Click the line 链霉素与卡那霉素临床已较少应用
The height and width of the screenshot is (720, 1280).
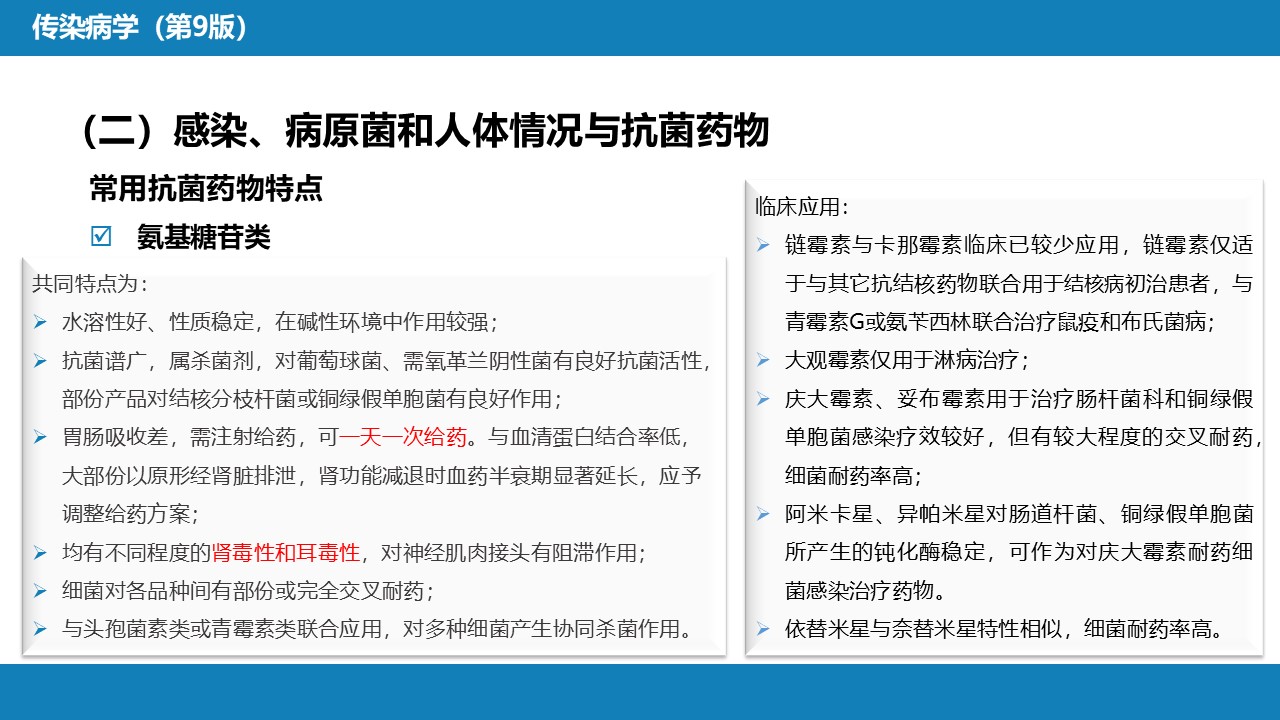tap(1019, 245)
